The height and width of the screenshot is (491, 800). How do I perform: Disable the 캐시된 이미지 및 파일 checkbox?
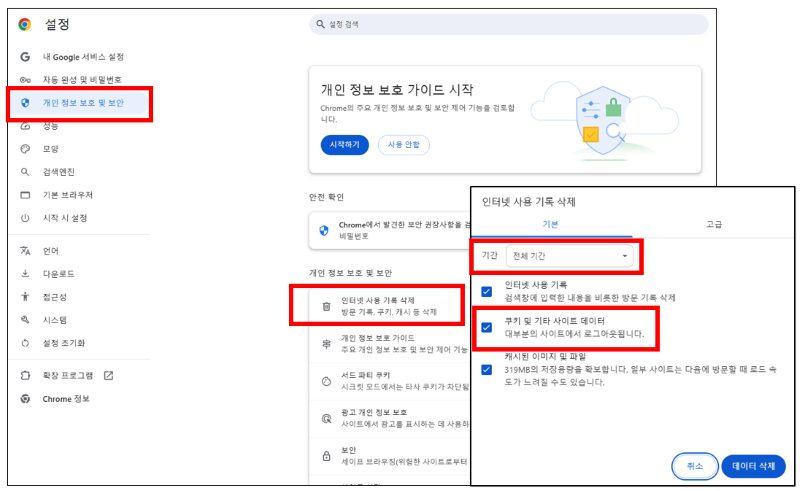tap(487, 369)
